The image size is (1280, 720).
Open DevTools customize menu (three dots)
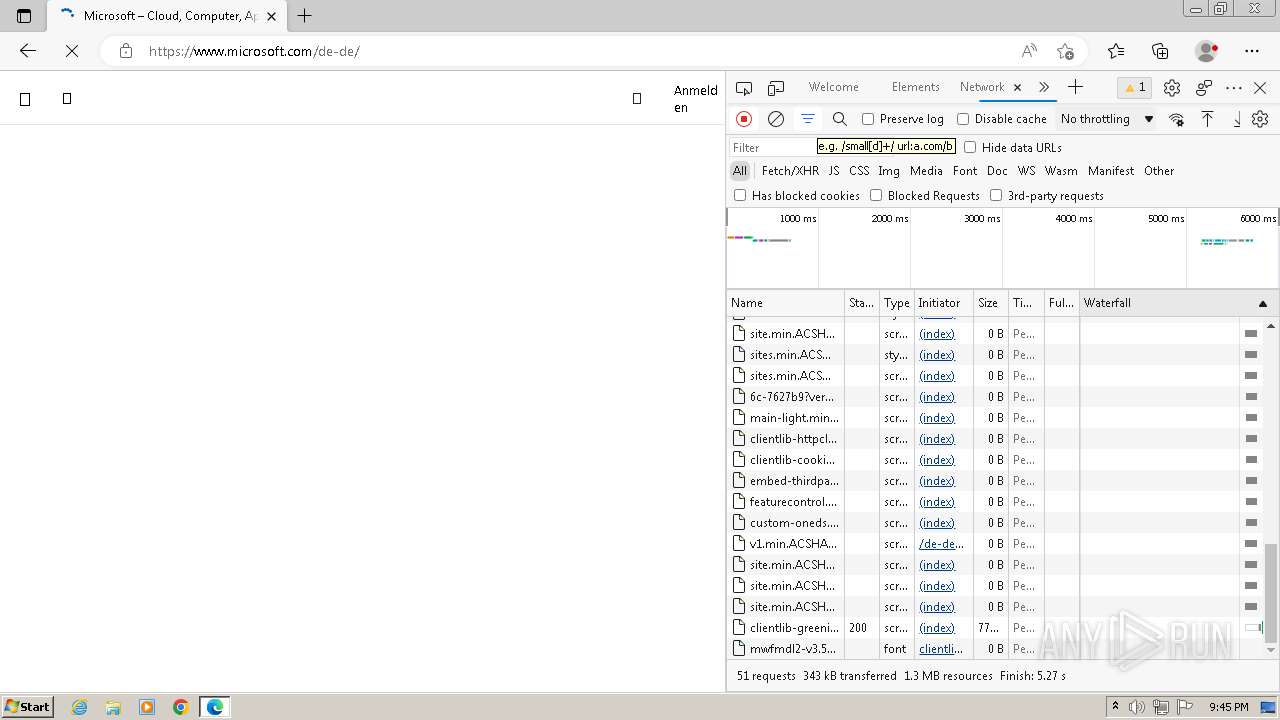(1234, 88)
